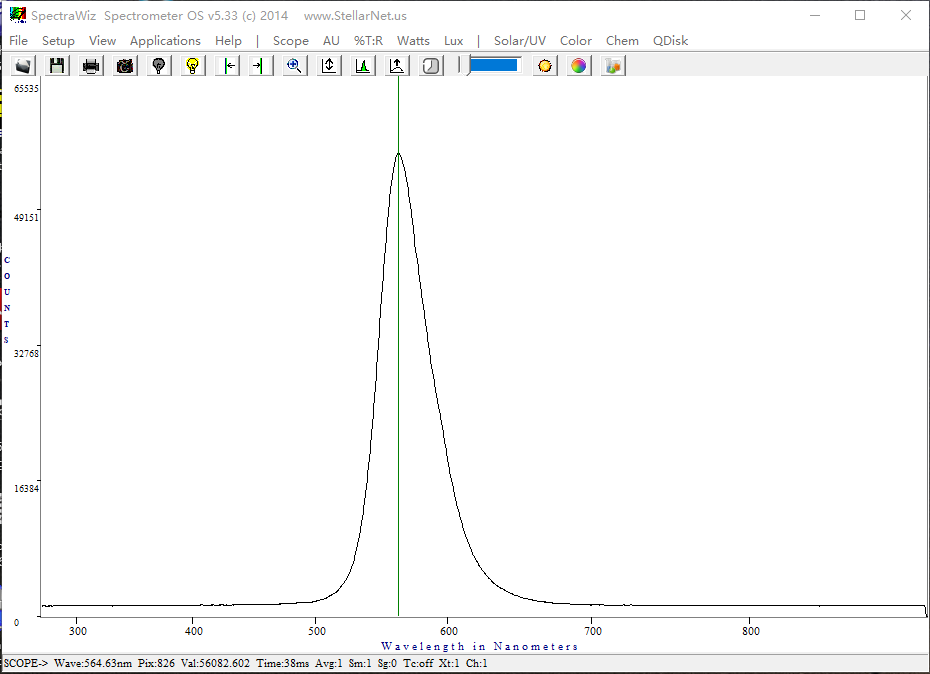This screenshot has width=930, height=674.
Task: Click the blue progress bar in toolbar
Action: pyautogui.click(x=494, y=65)
